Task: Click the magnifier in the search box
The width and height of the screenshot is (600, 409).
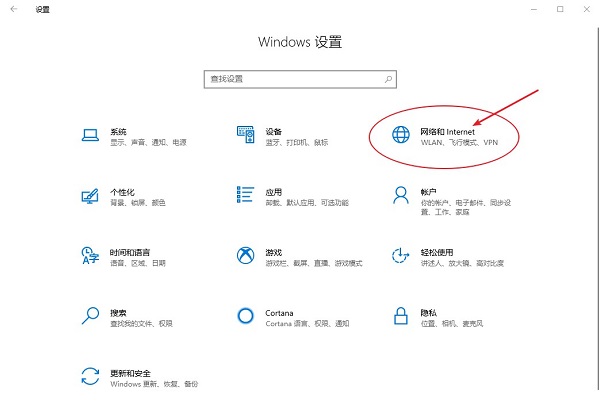Action: click(x=388, y=79)
